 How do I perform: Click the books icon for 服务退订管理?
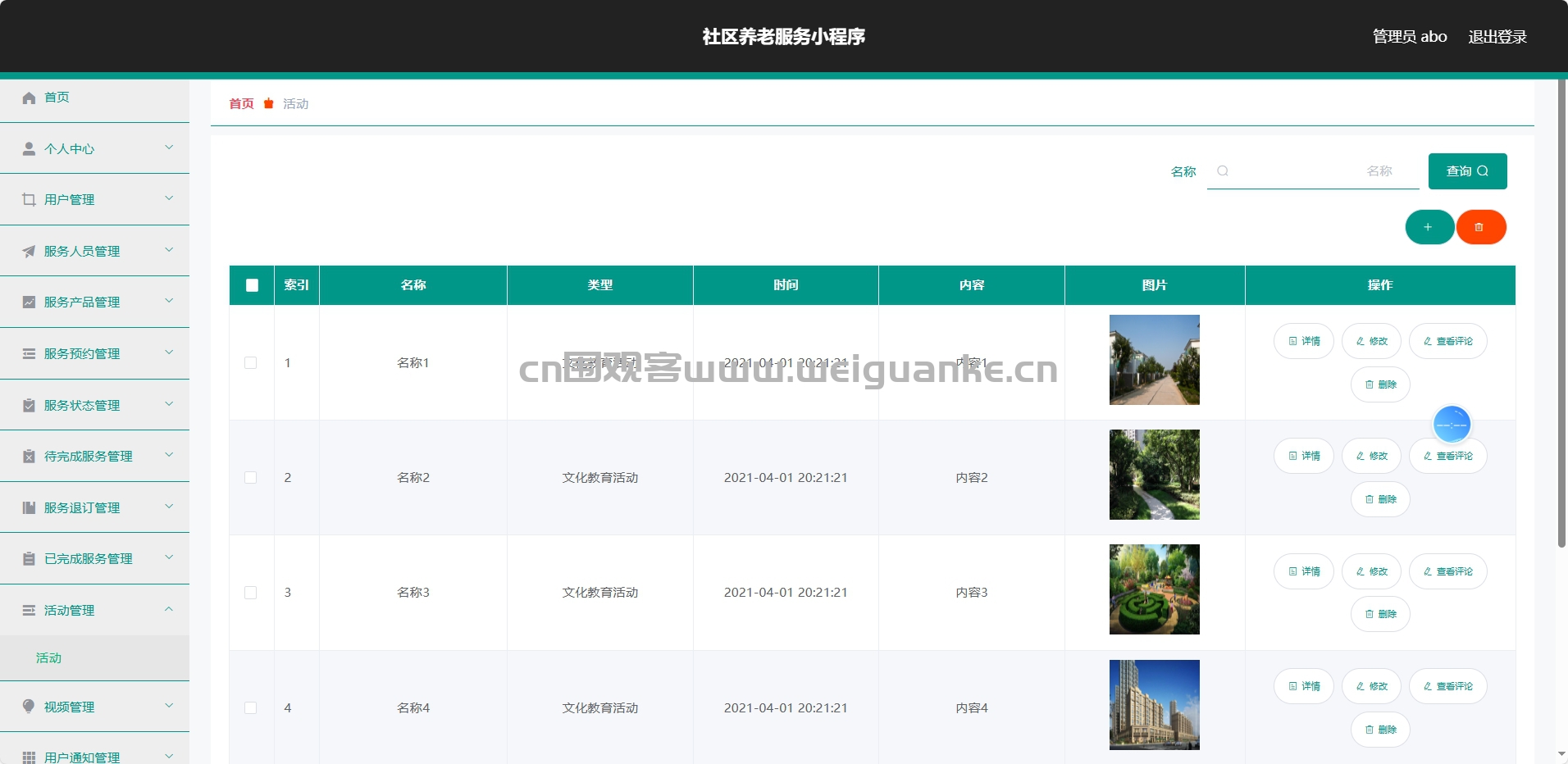point(29,507)
